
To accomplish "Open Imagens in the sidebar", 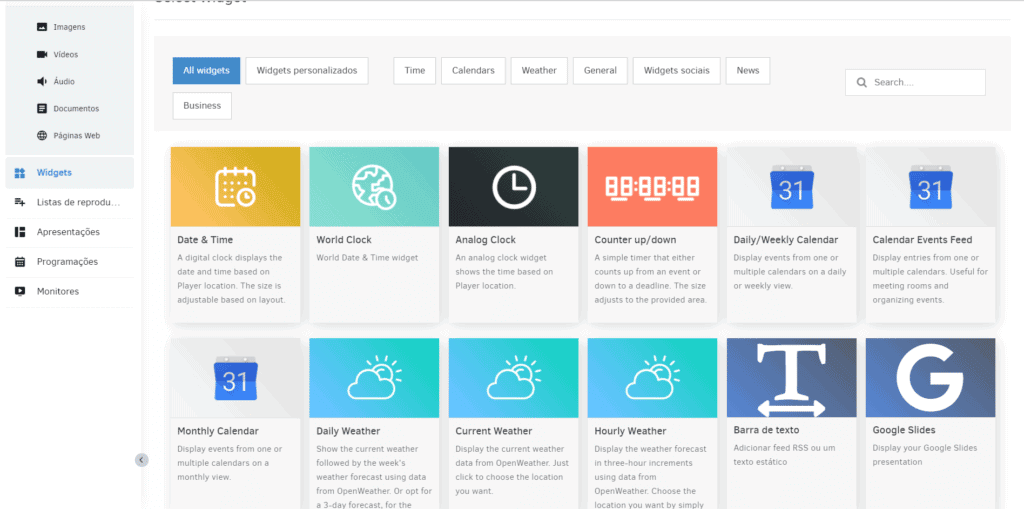I will pos(69,27).
